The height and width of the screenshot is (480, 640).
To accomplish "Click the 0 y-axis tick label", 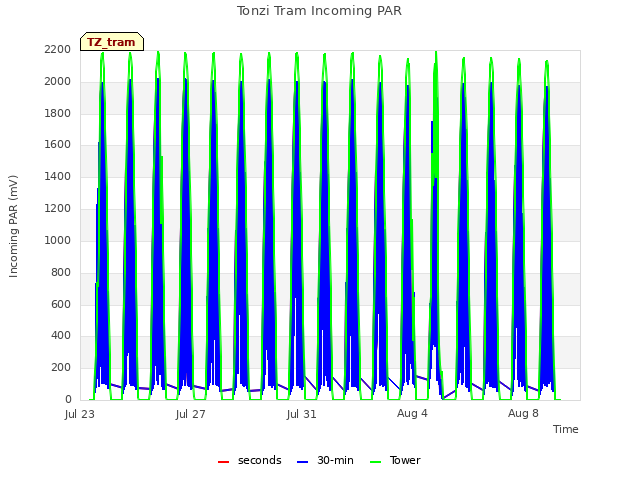I will coord(68,399).
